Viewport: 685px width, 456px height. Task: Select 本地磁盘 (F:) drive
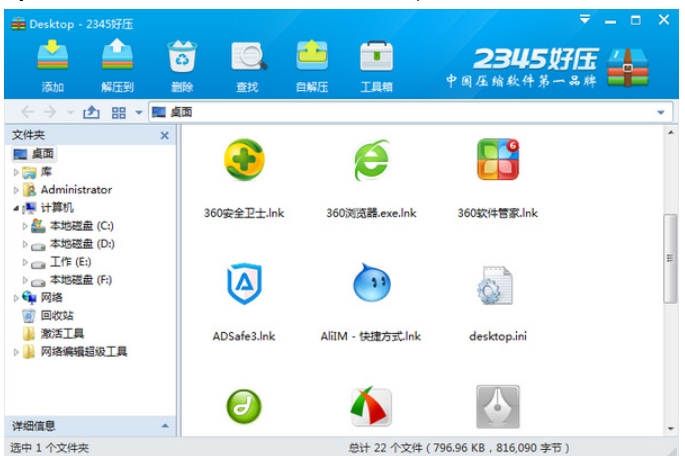point(72,280)
